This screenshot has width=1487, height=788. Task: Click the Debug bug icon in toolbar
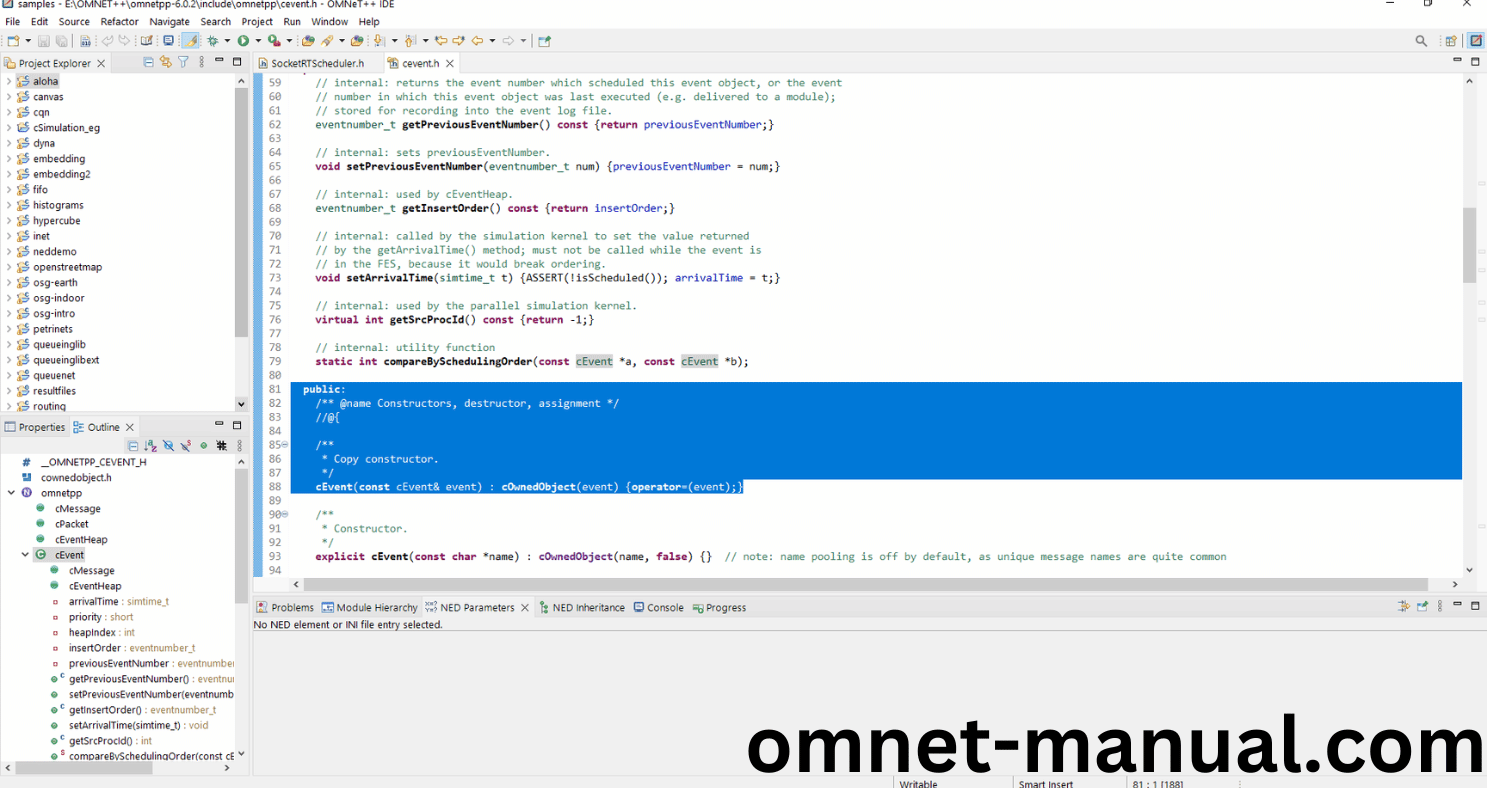click(x=212, y=41)
